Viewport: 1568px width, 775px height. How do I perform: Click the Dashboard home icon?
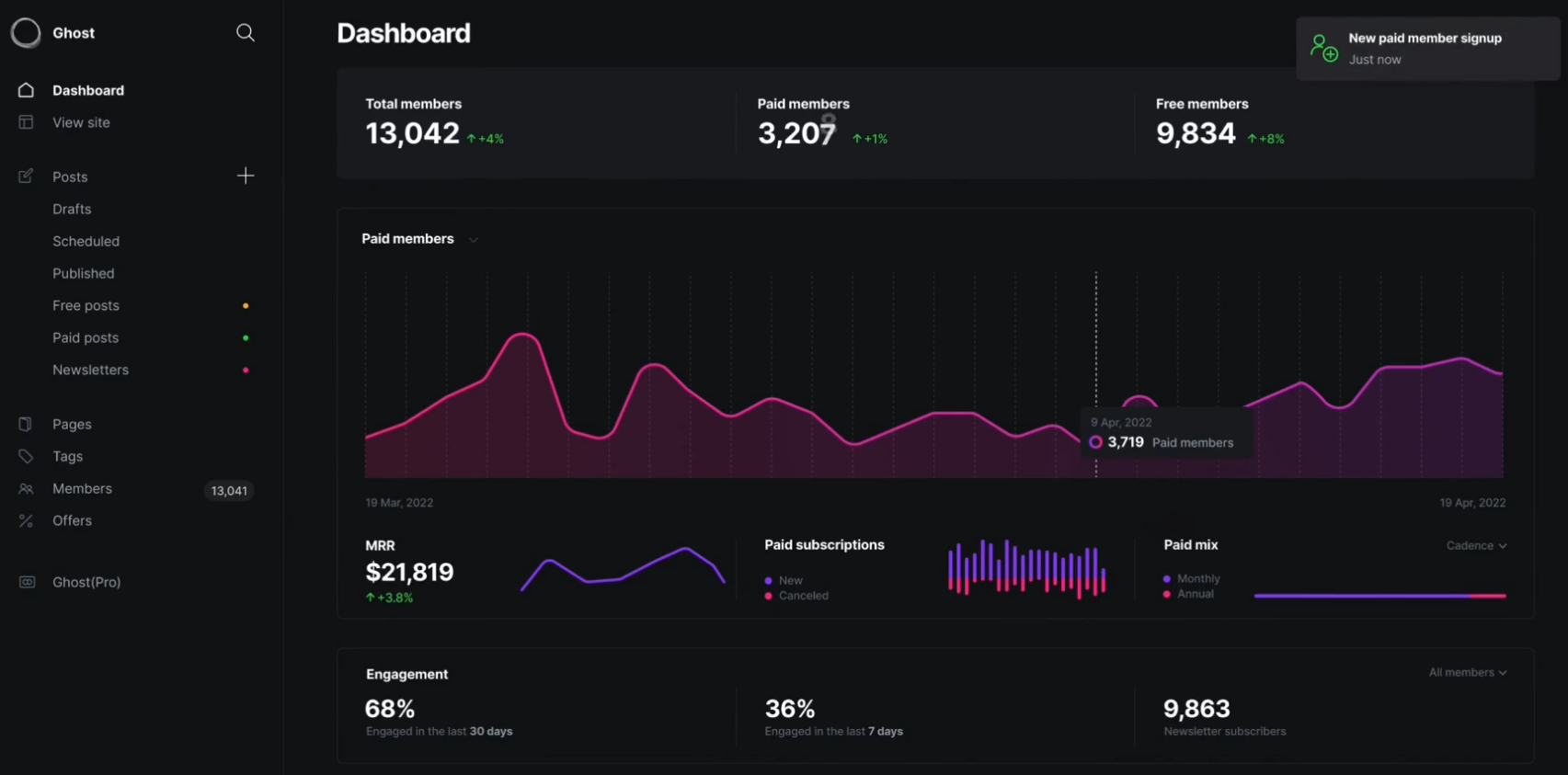(x=26, y=90)
